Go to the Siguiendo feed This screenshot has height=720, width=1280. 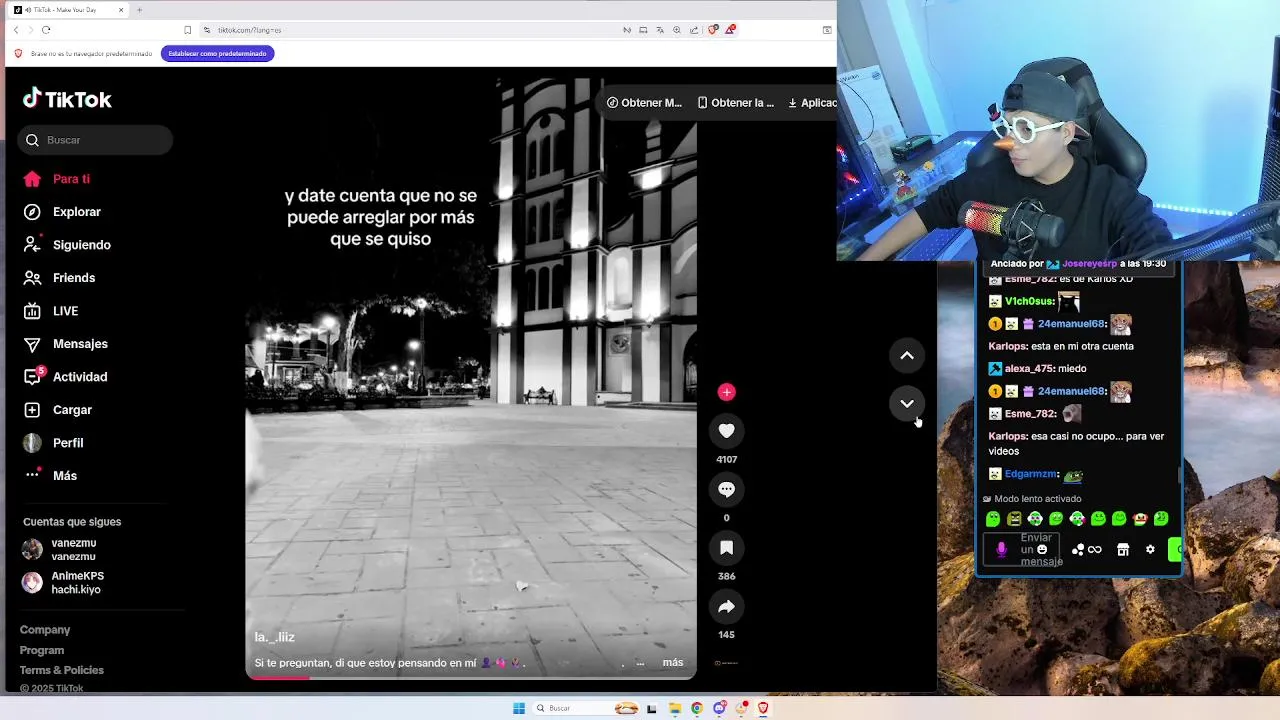click(x=67, y=245)
